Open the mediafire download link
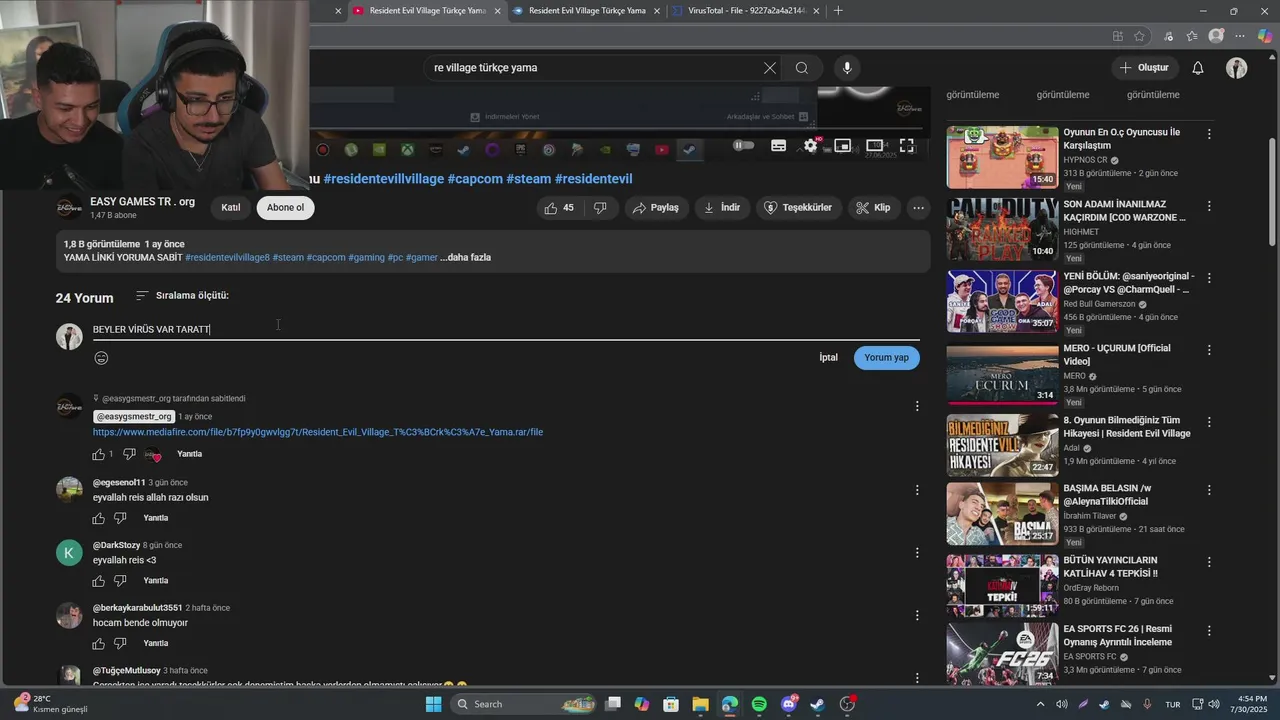Viewport: 1280px width, 720px height. pos(318,432)
